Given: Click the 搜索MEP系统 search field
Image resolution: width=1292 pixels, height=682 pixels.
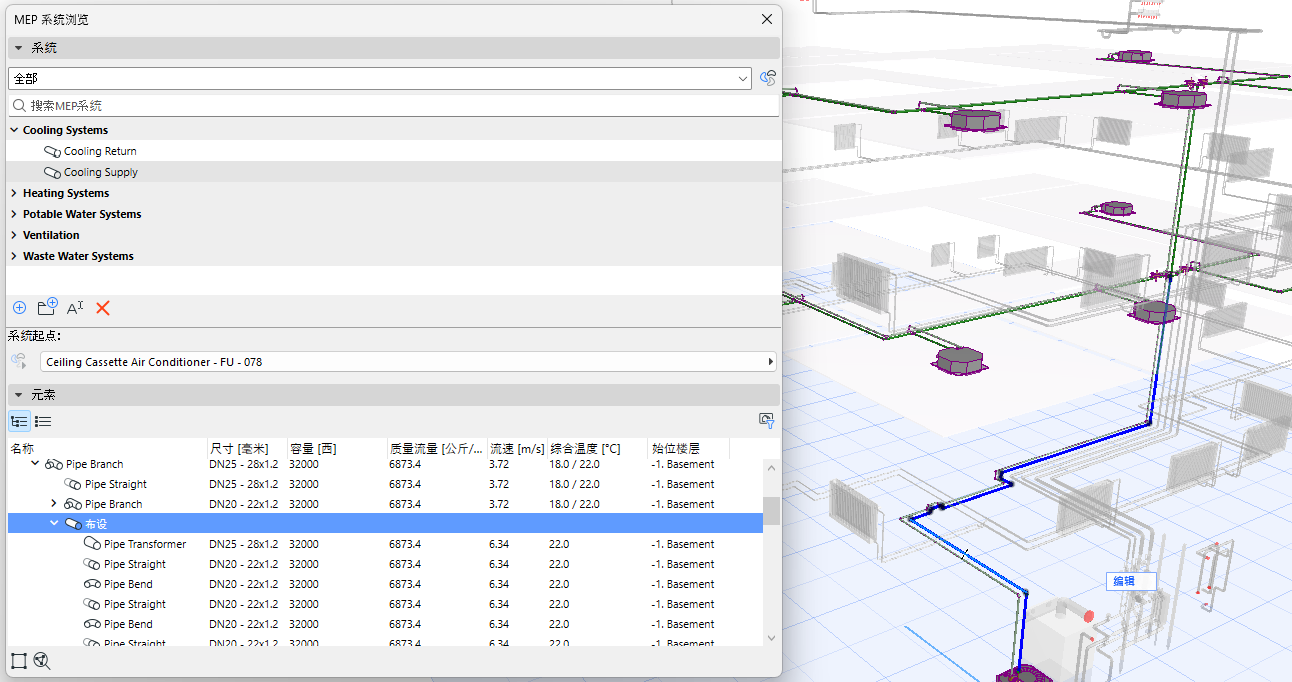Looking at the screenshot, I should click(x=393, y=105).
